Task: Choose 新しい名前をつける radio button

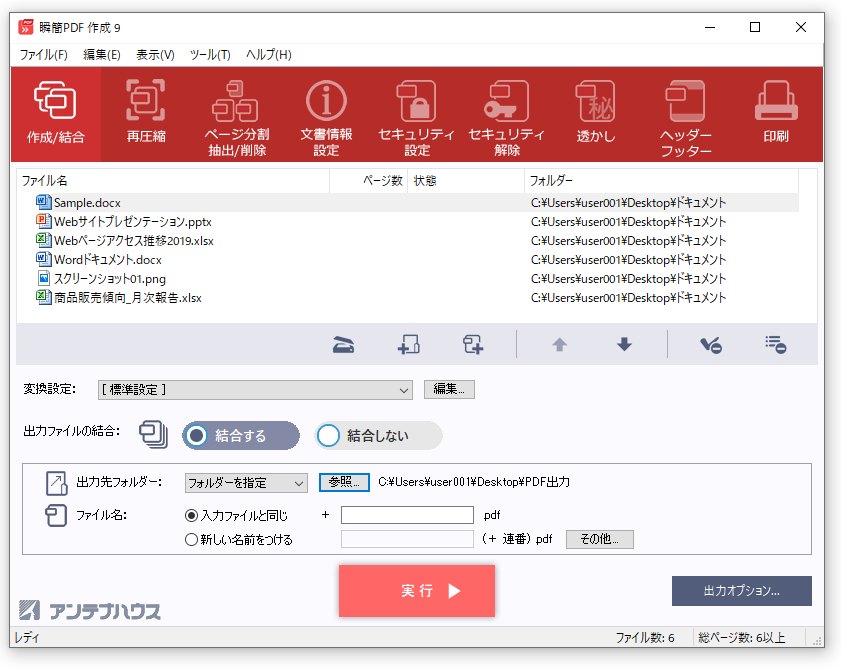Action: (x=239, y=539)
